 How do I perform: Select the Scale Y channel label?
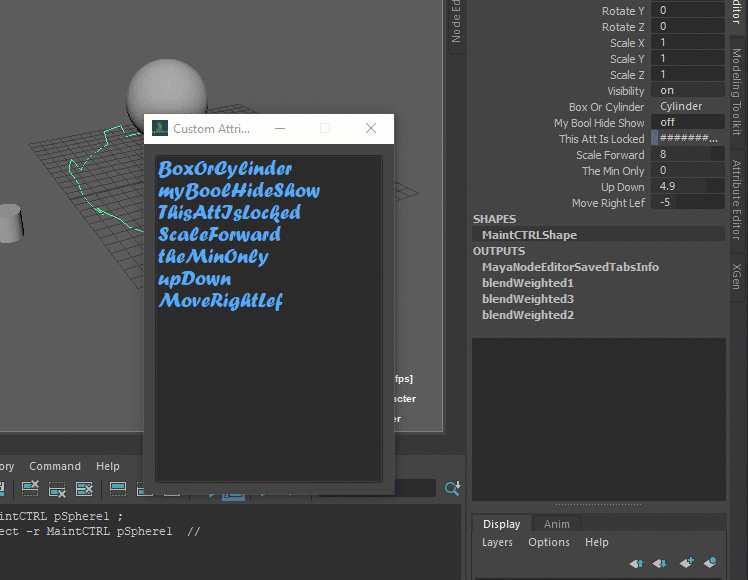point(627,59)
